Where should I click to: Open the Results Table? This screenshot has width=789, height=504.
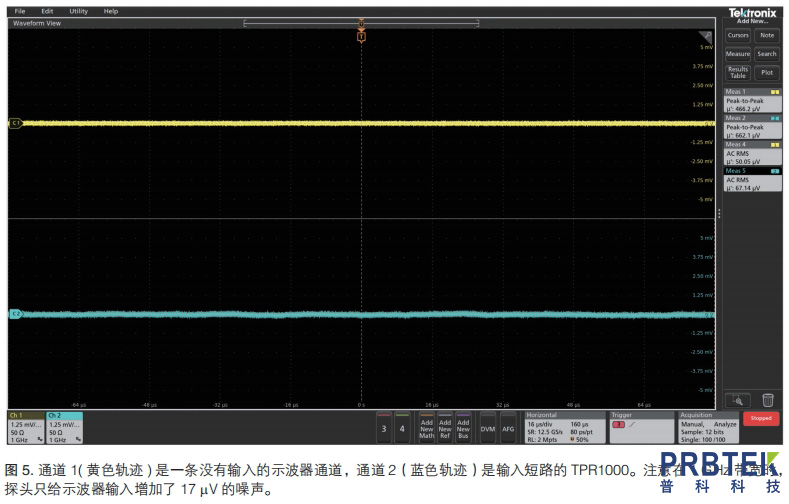[738, 73]
